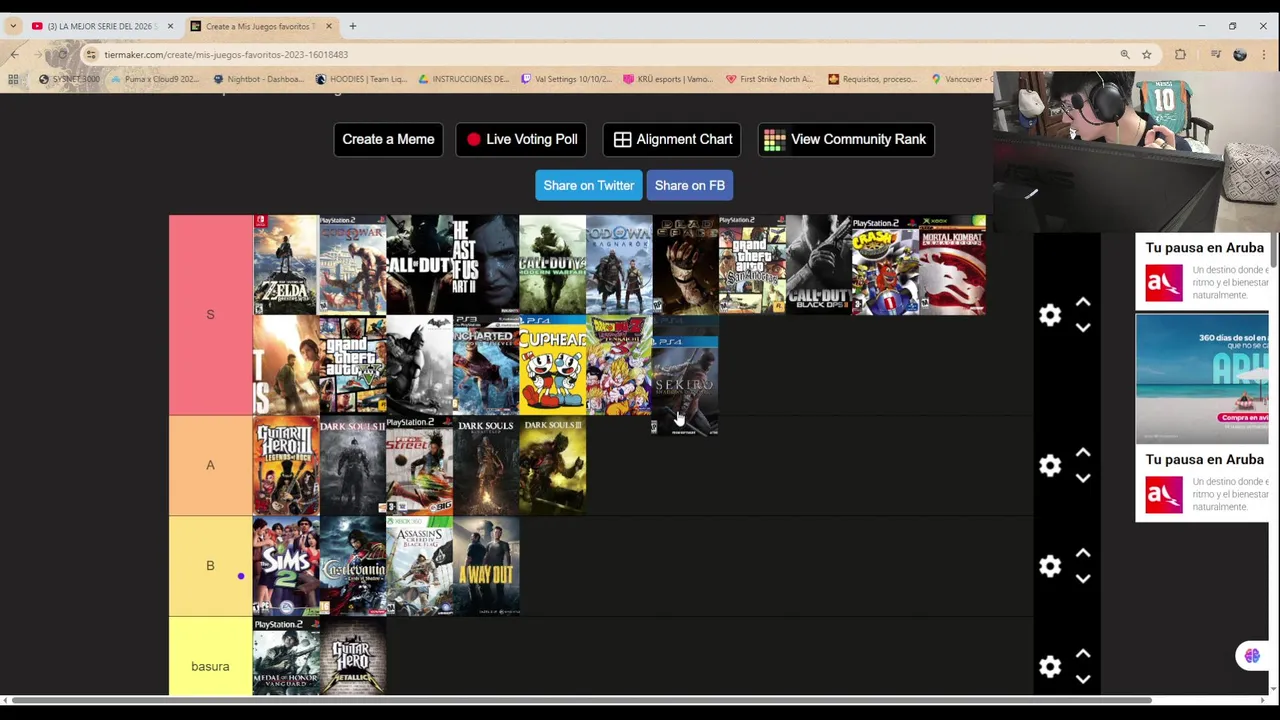Select the God of War Ragnarok cover
Viewport: 1280px width, 720px height.
[x=619, y=265]
